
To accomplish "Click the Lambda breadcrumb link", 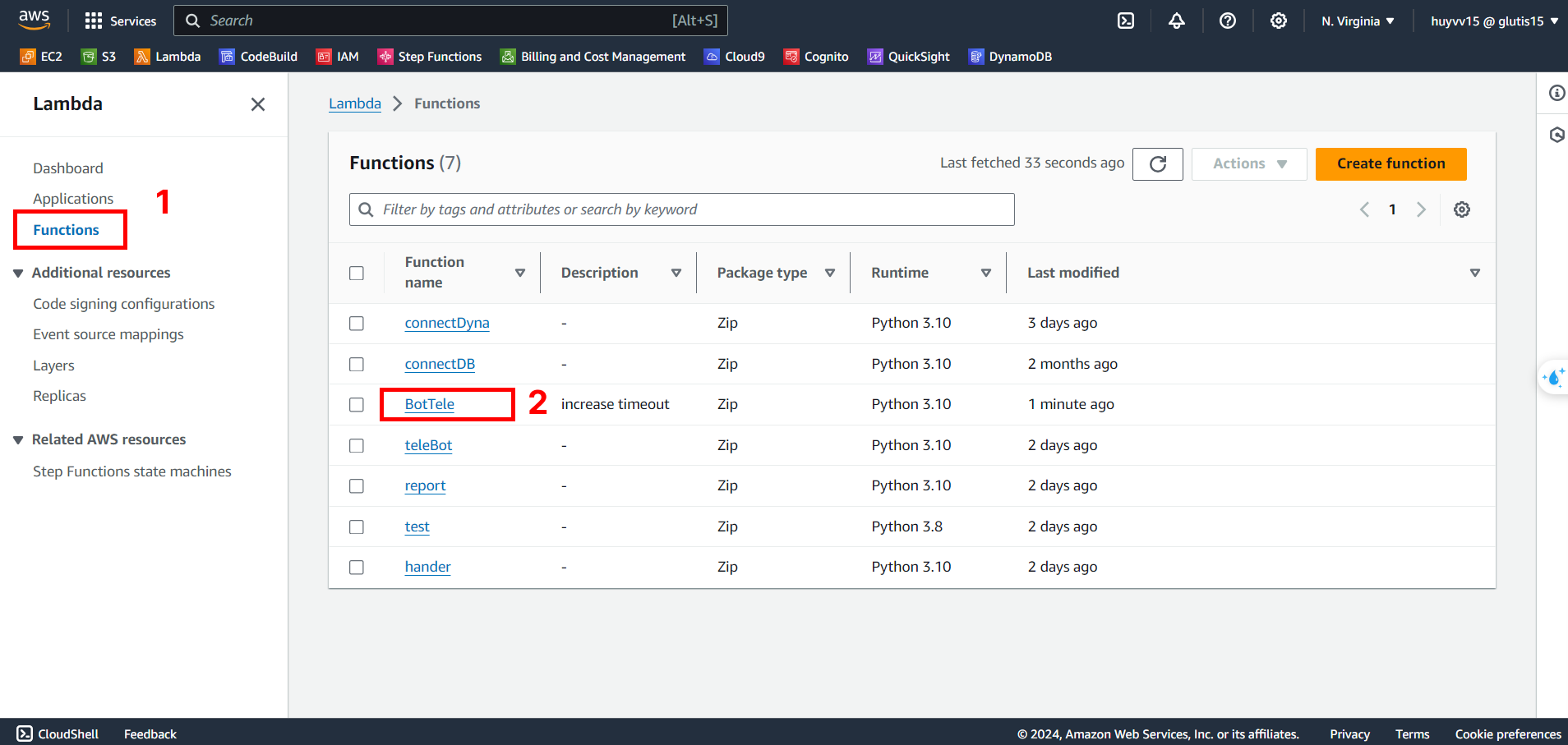I will [x=355, y=103].
